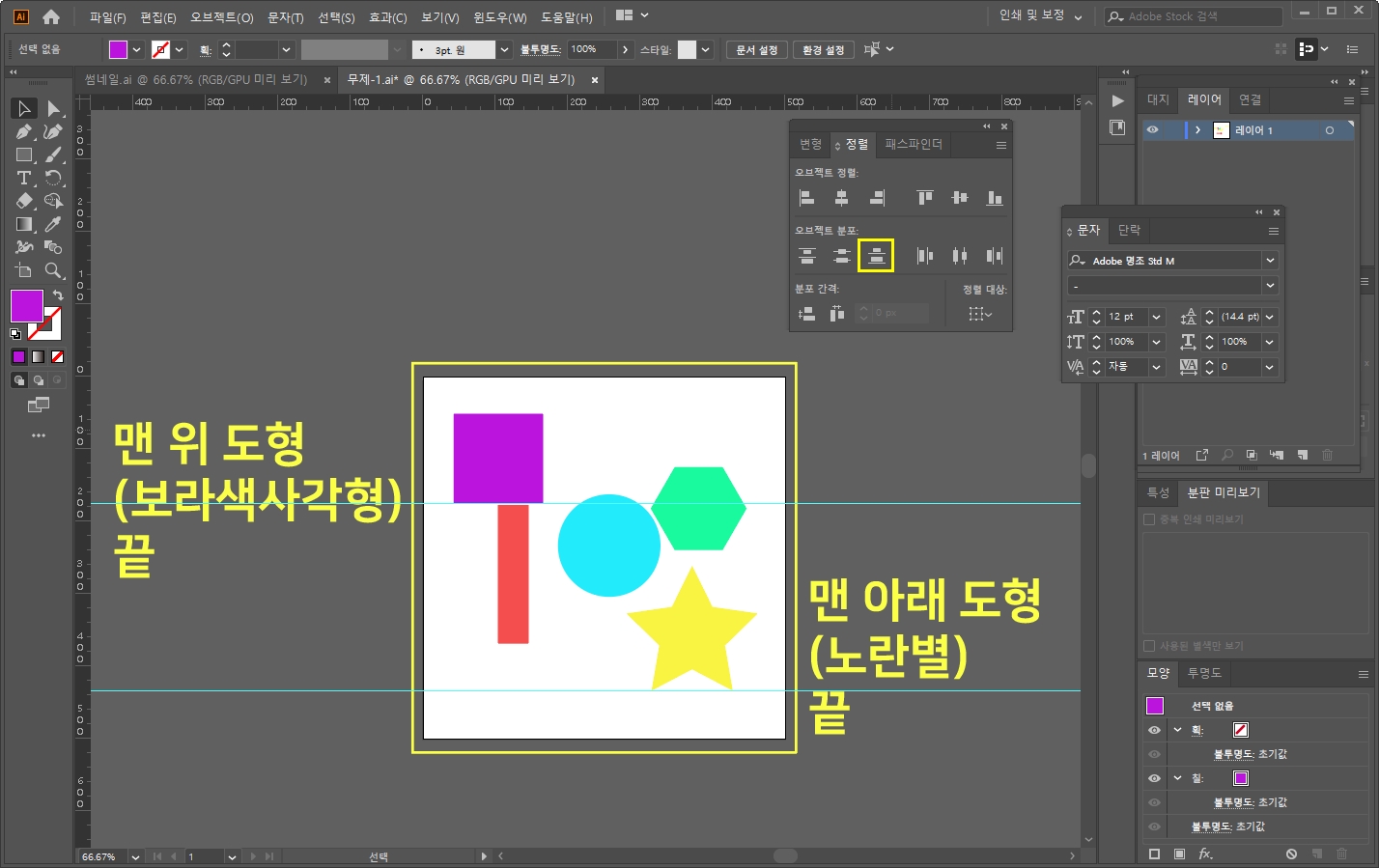Align objects to horizontal left
The image size is (1379, 868).
coord(807,198)
